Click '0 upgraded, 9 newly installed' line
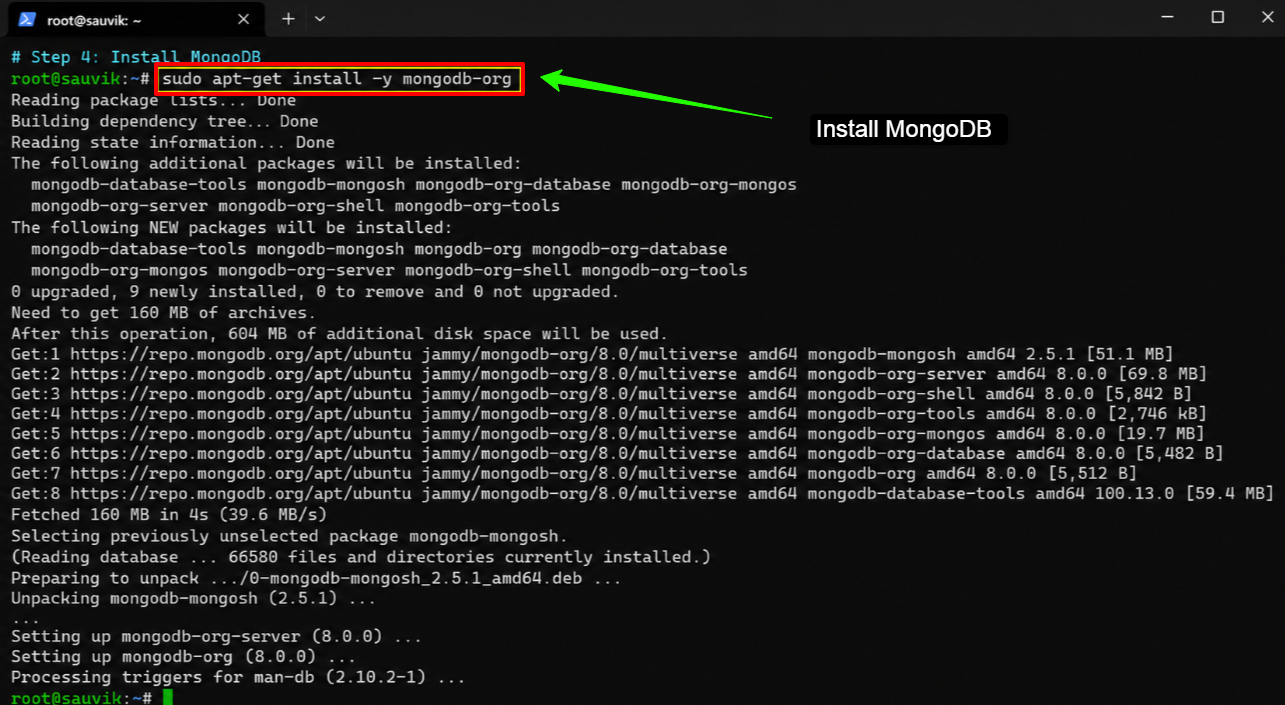This screenshot has height=705, width=1285. (315, 291)
